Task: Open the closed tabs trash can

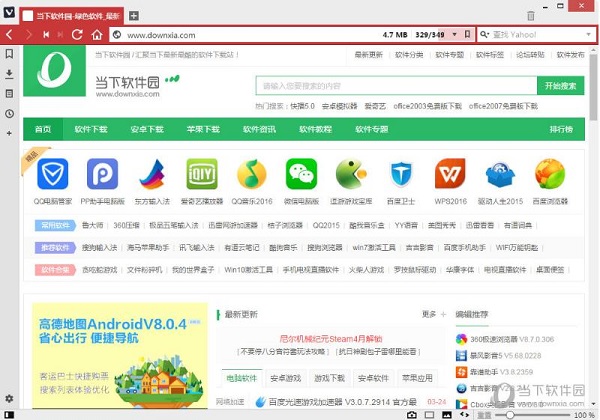Action: pyautogui.click(x=531, y=16)
